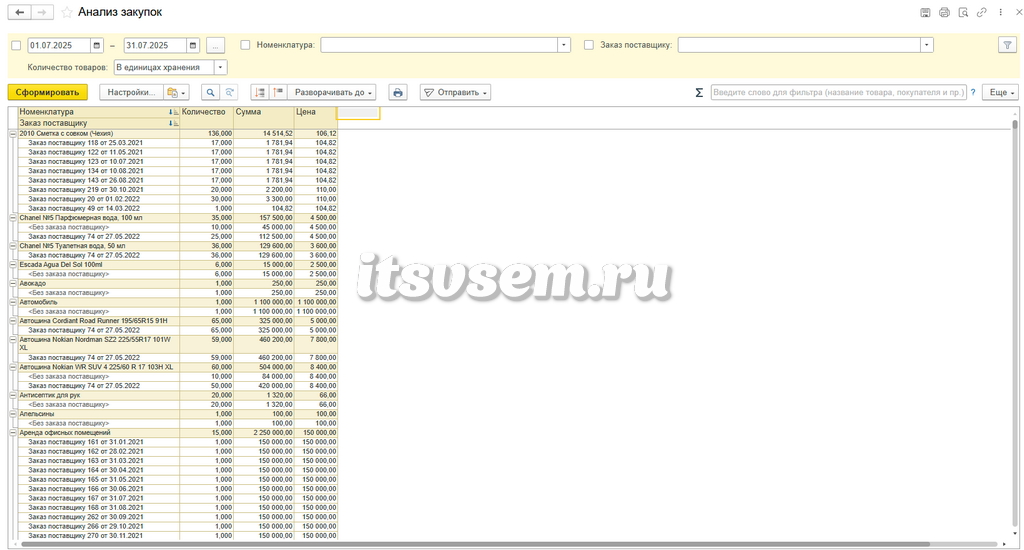Click the horizontal scrollbar at the bottom

pyautogui.click(x=475, y=544)
